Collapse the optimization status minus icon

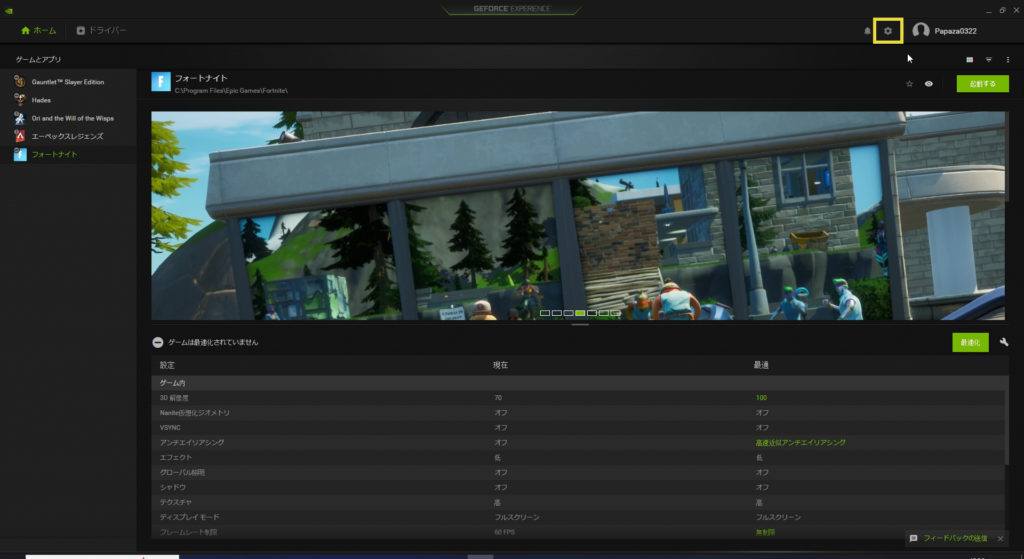pos(158,342)
